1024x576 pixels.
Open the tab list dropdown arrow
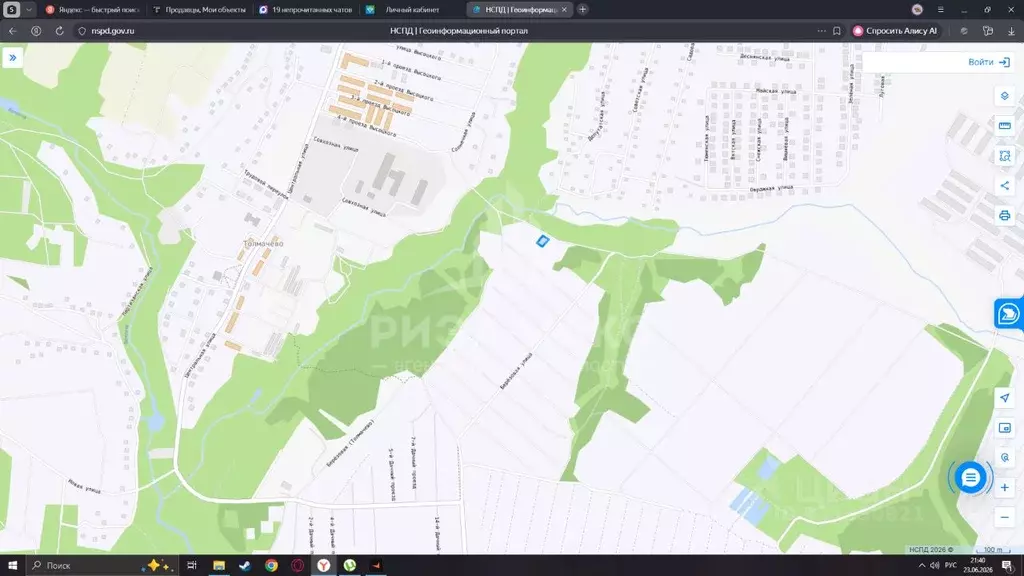pos(29,10)
